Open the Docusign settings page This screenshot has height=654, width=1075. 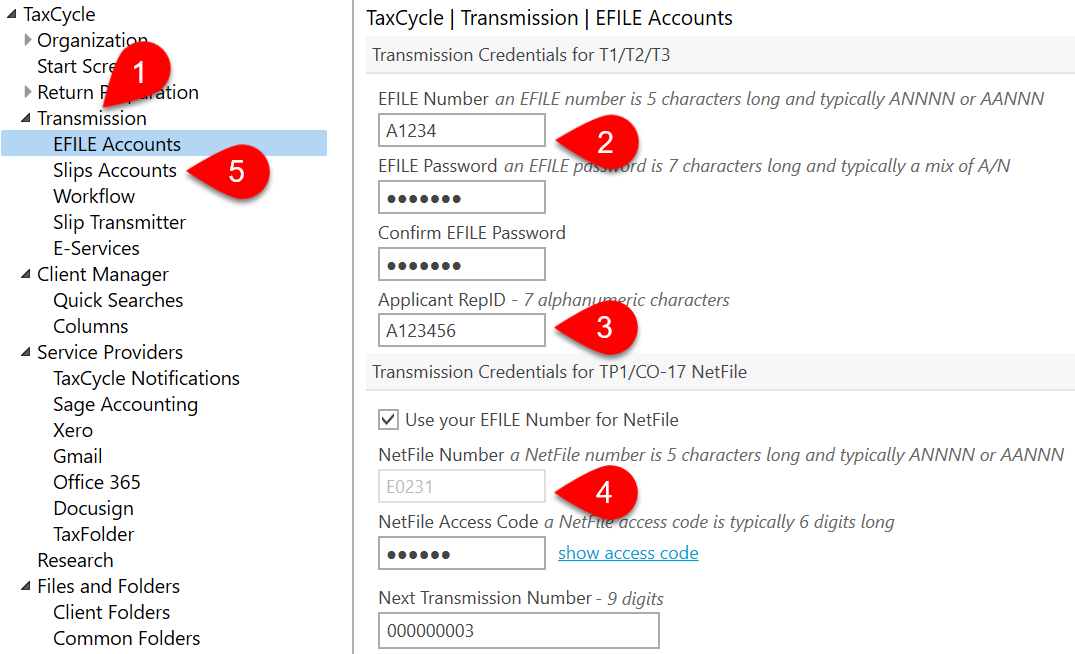[x=93, y=507]
